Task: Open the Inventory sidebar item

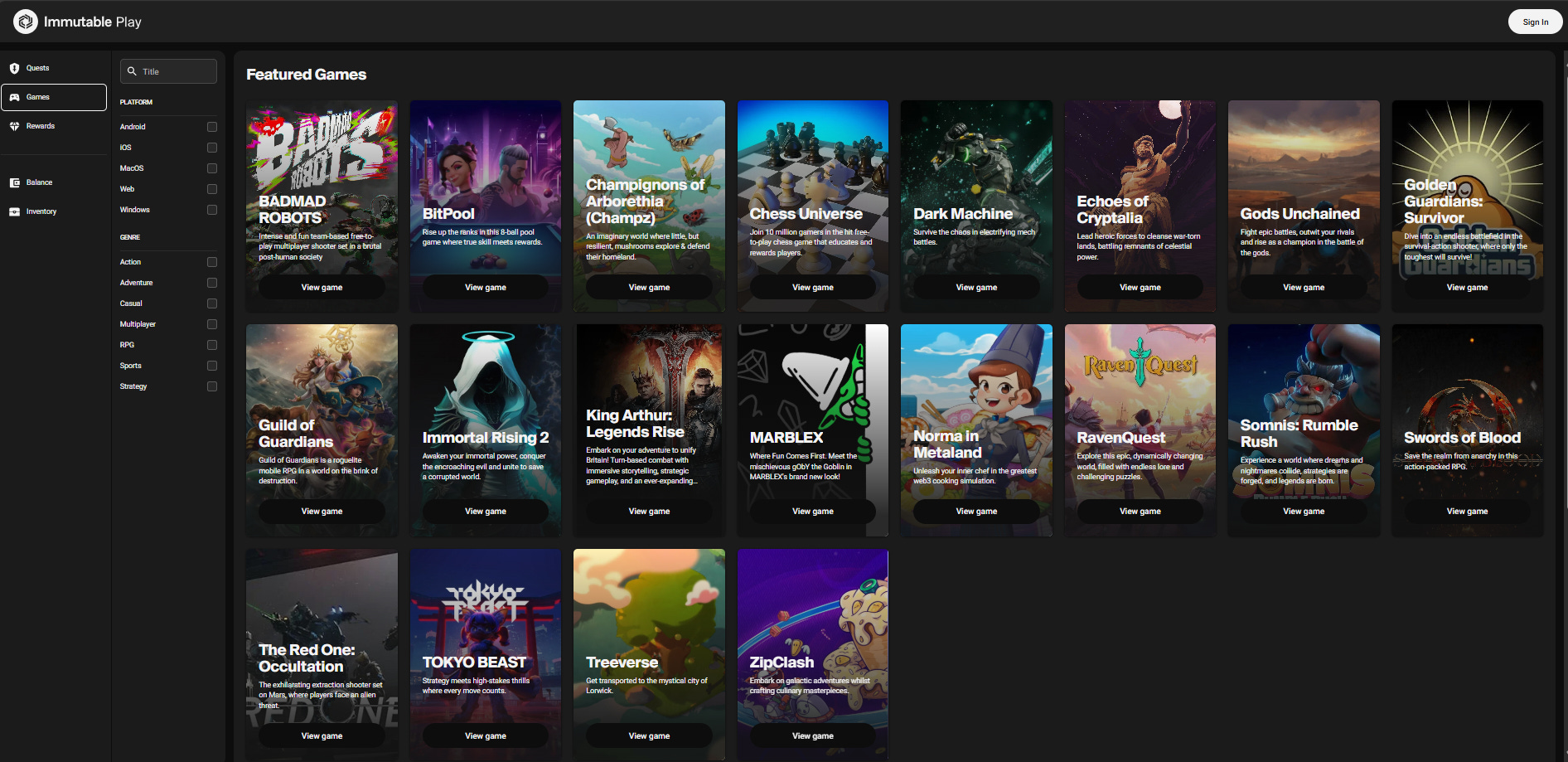Action: click(54, 211)
